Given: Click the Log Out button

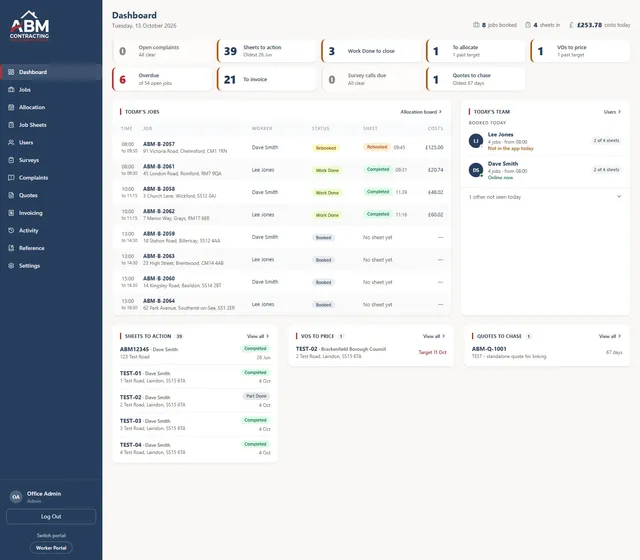Looking at the screenshot, I should [x=51, y=516].
